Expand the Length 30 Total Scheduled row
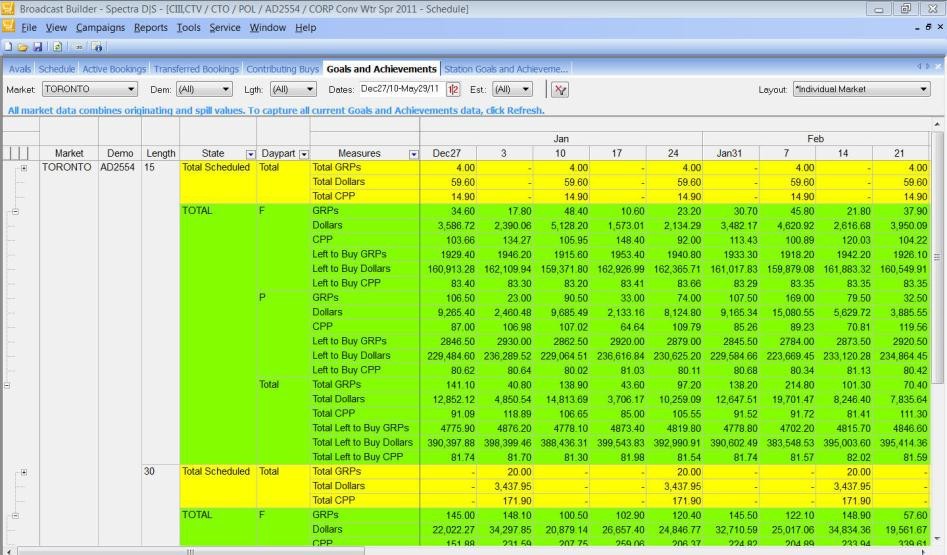 tap(24, 472)
